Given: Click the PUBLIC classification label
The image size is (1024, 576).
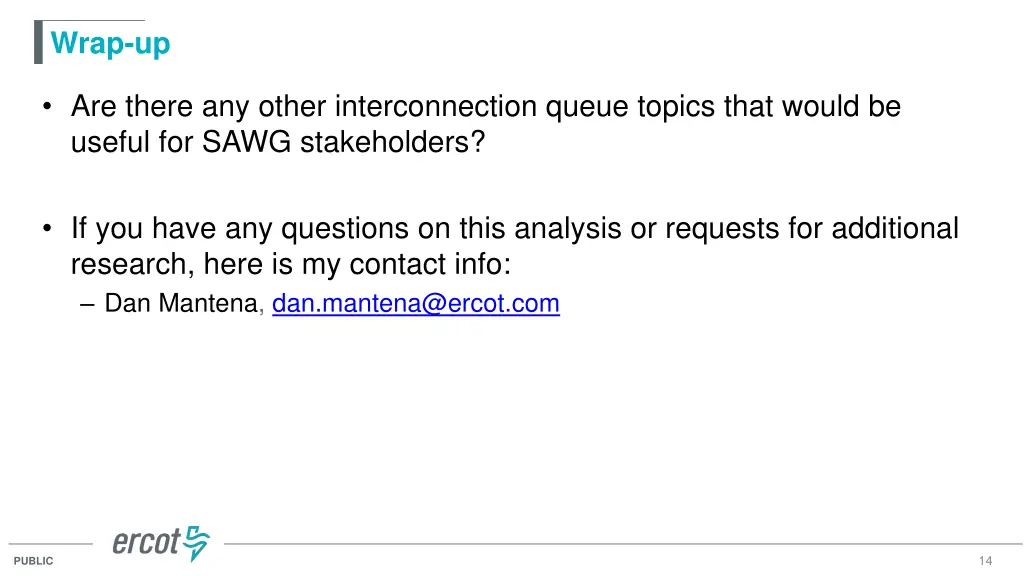Looking at the screenshot, I should [x=33, y=561].
